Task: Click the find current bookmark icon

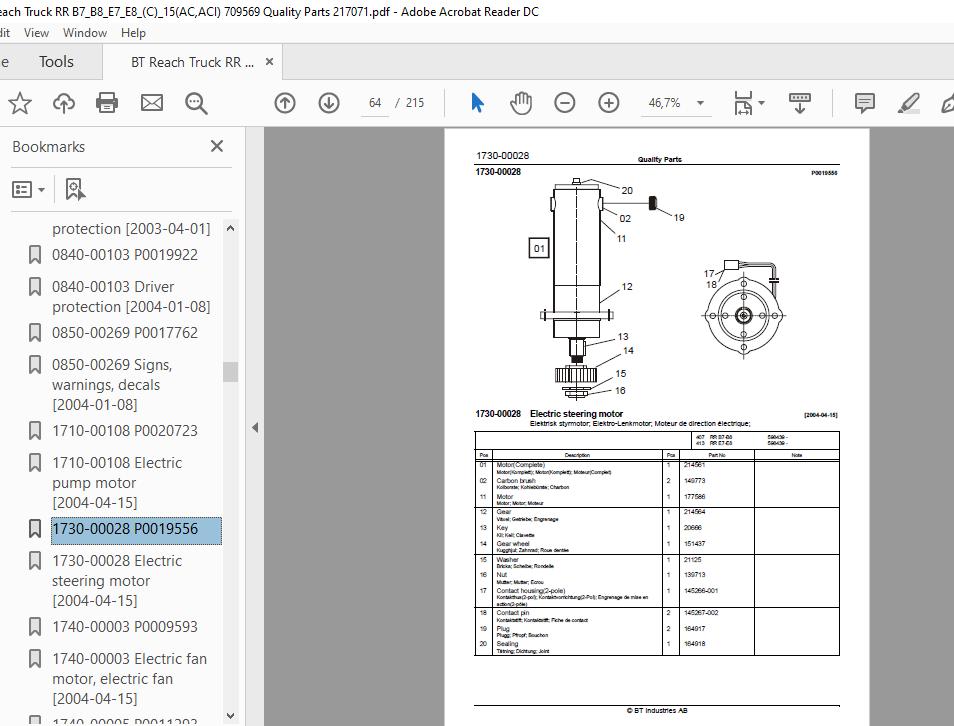Action: (x=75, y=188)
